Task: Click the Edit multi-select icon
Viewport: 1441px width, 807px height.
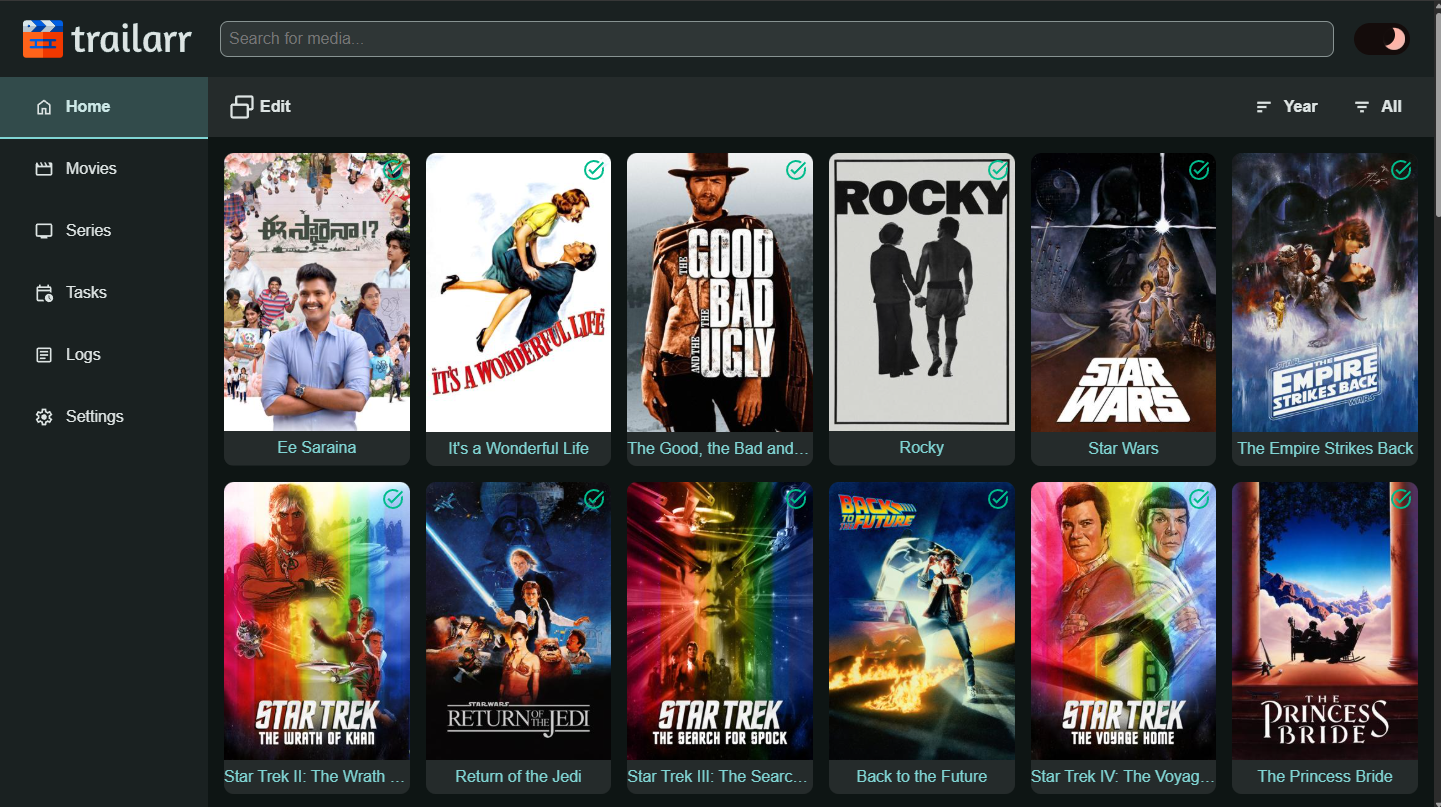Action: tap(242, 107)
